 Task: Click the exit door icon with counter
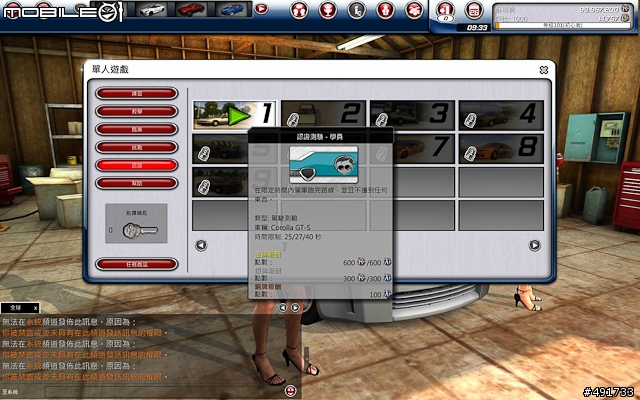tap(445, 11)
